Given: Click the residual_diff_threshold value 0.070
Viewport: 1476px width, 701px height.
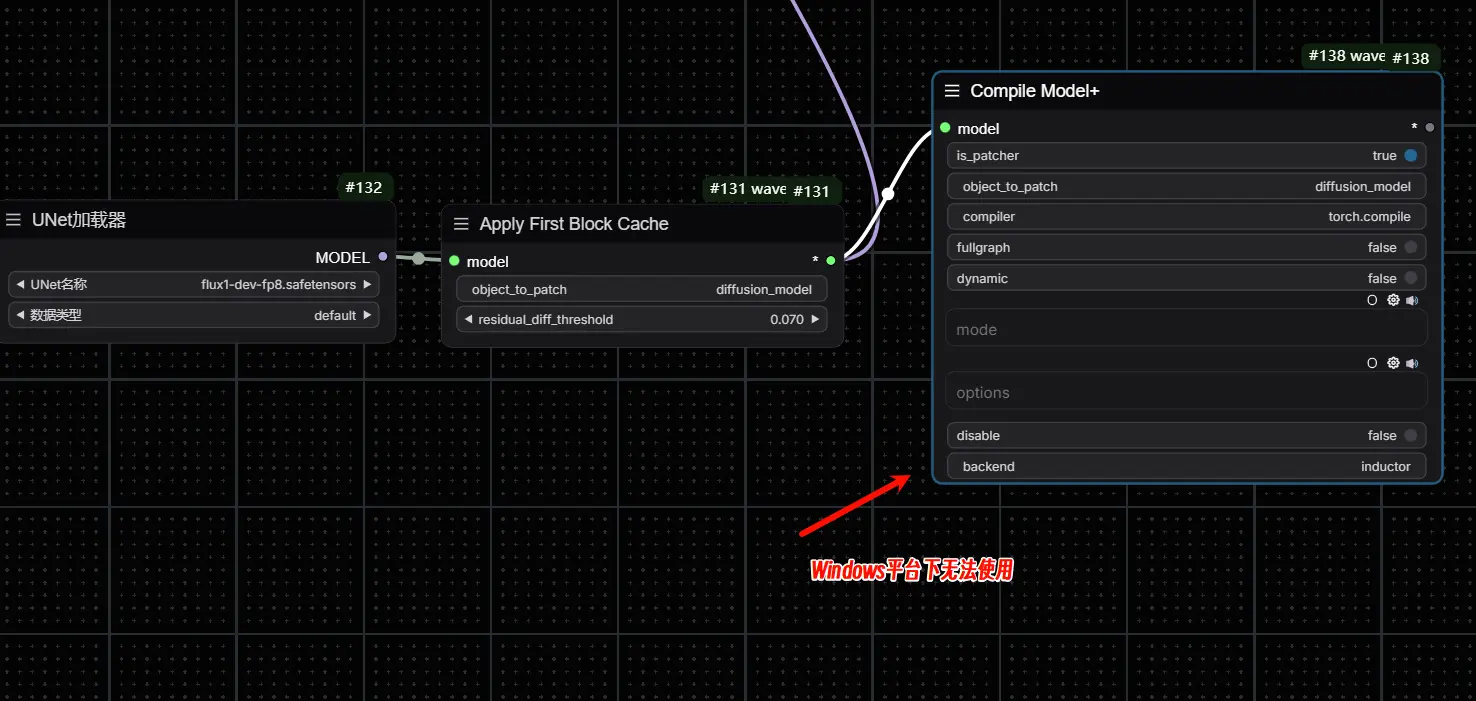Looking at the screenshot, I should tap(787, 320).
